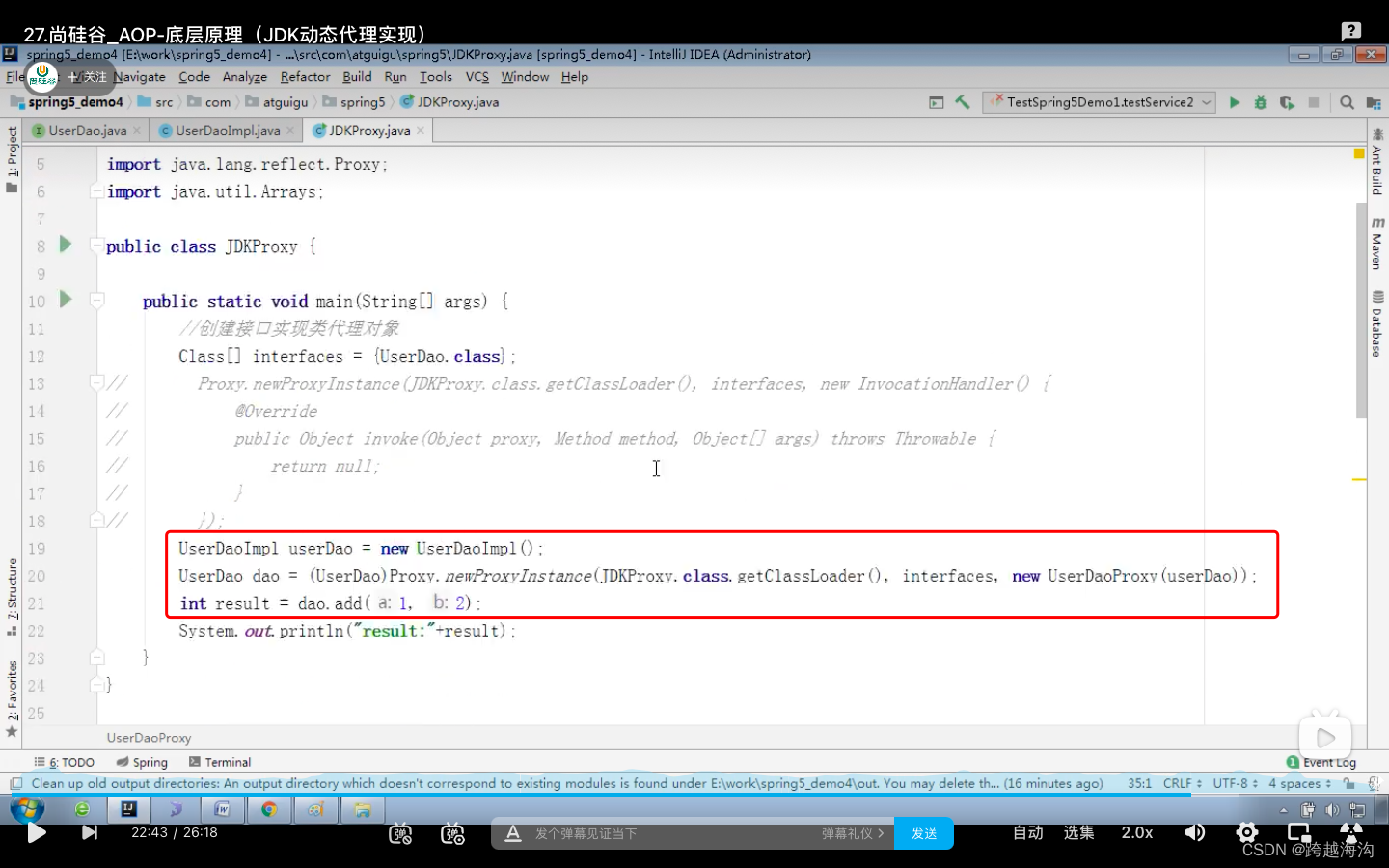Open danmaku etiquette link
1389x868 pixels.
click(853, 834)
